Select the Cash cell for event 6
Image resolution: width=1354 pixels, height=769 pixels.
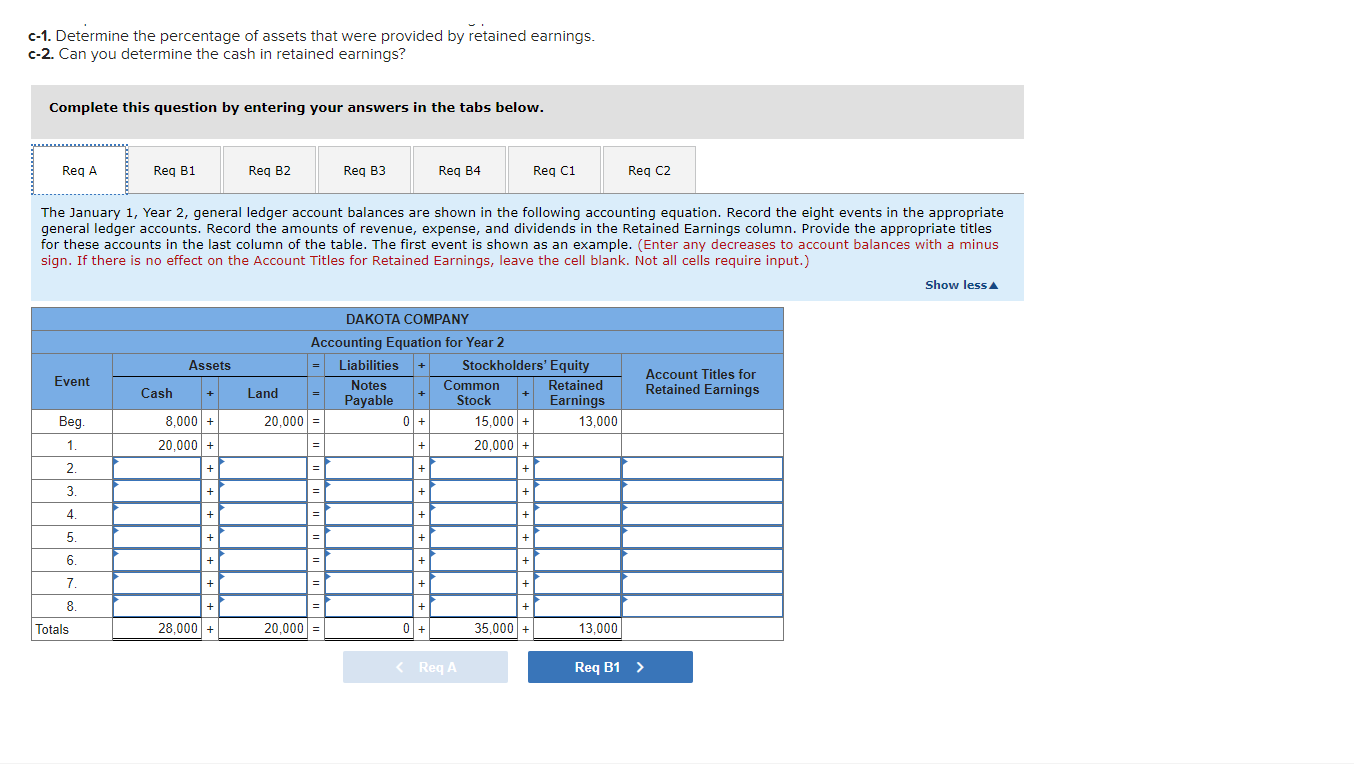coord(157,560)
